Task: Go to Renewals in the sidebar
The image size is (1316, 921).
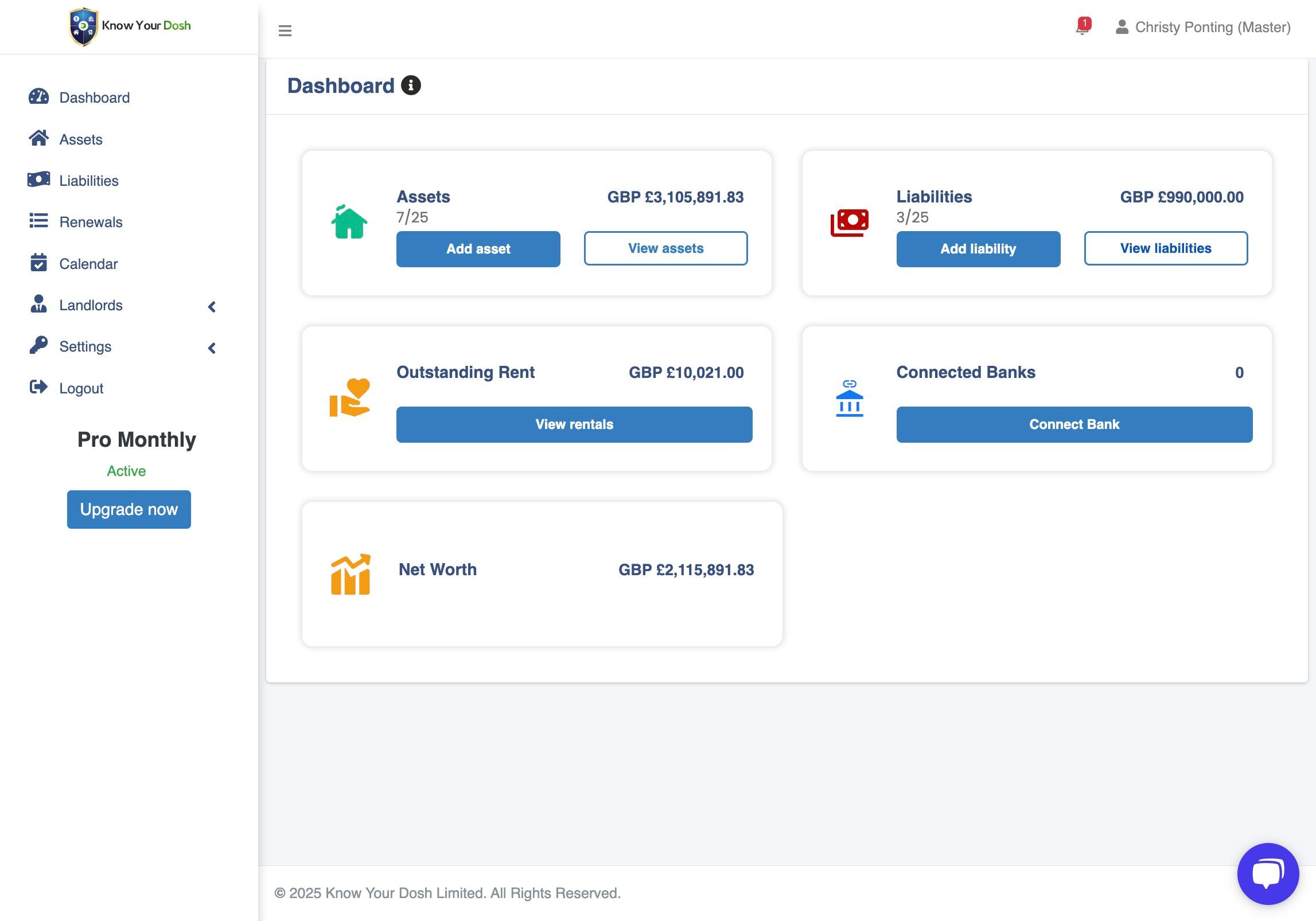Action: tap(91, 222)
